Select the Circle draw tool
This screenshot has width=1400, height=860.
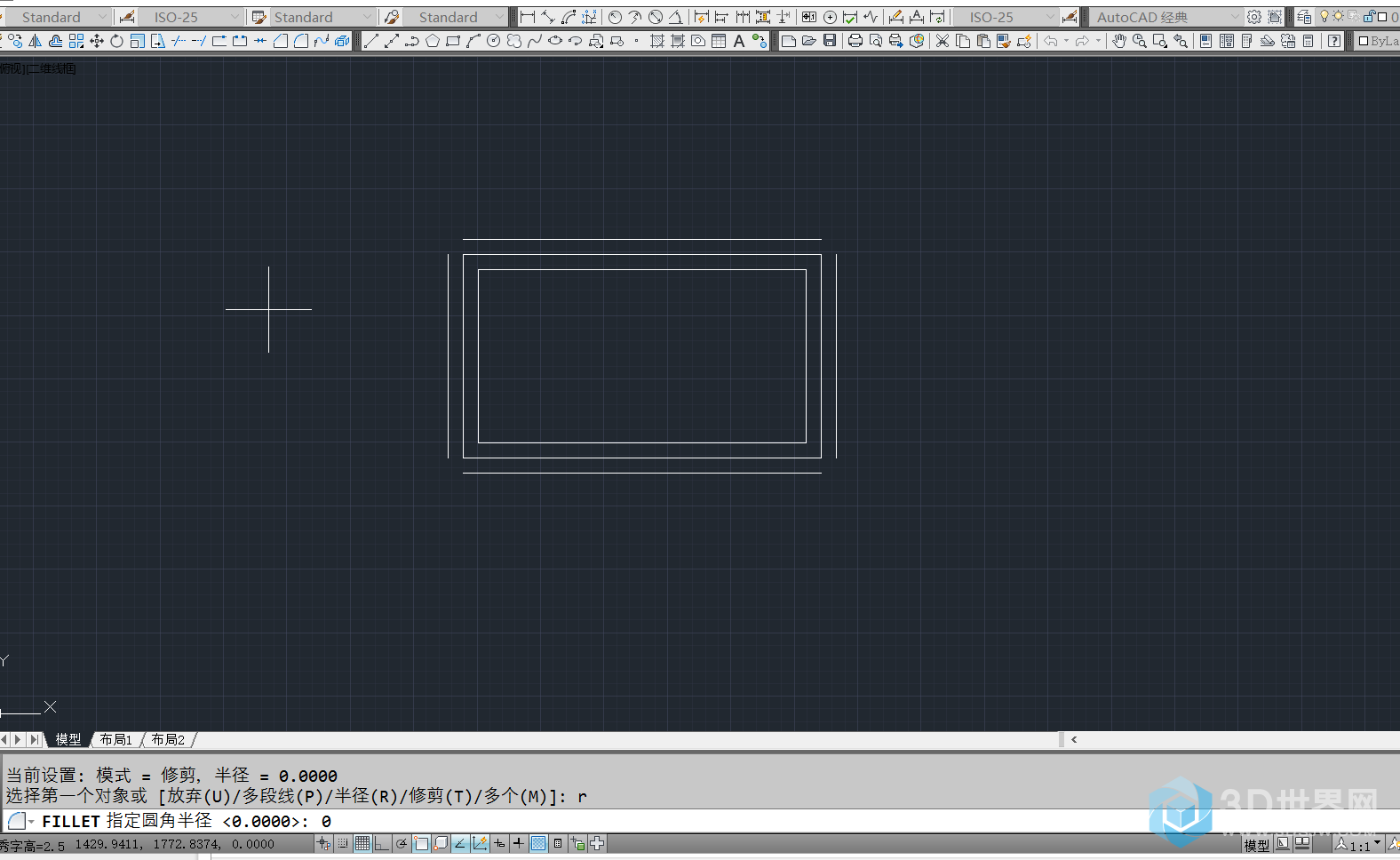click(x=494, y=41)
